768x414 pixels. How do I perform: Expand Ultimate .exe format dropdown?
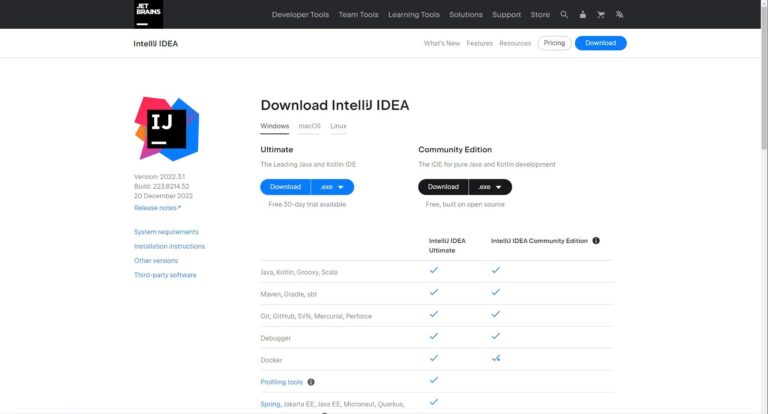click(x=332, y=187)
